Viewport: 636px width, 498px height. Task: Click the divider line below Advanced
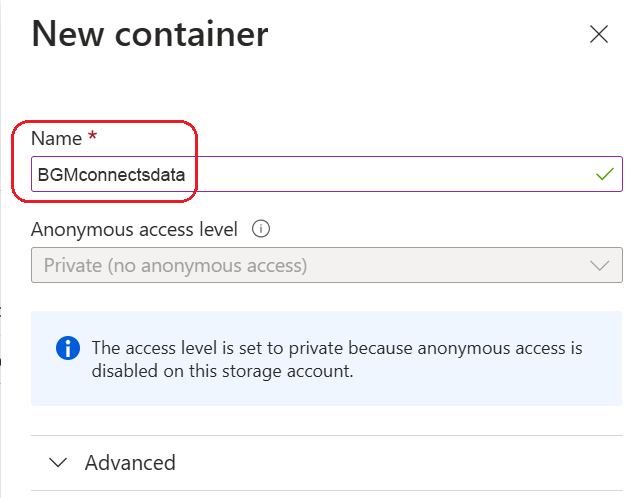326,490
